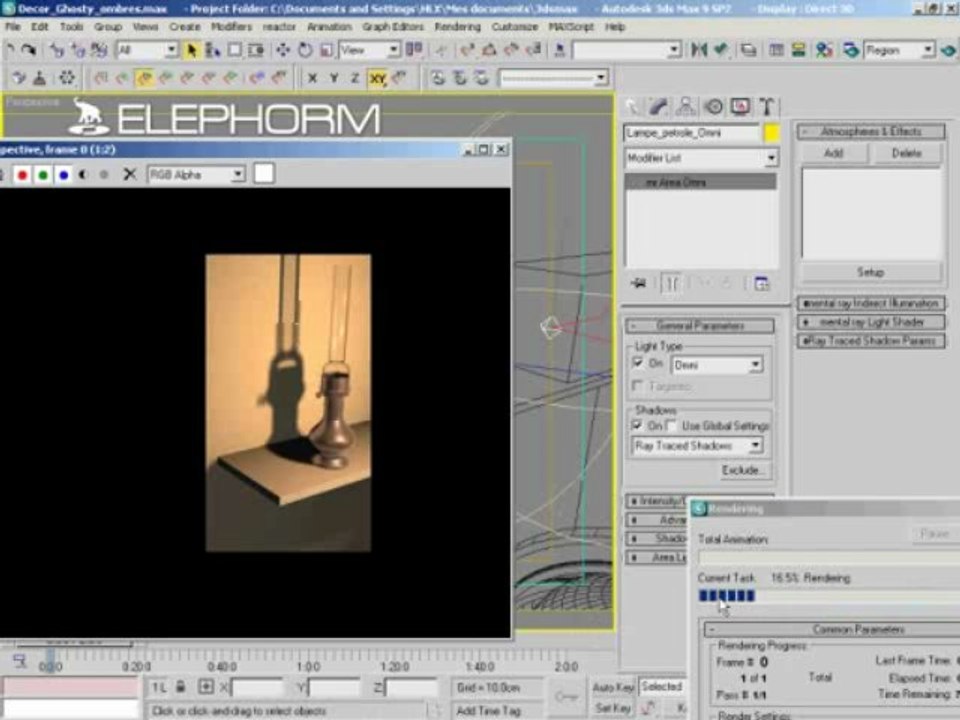Open the Rendering menu
Viewport: 960px width, 720px height.
457,27
